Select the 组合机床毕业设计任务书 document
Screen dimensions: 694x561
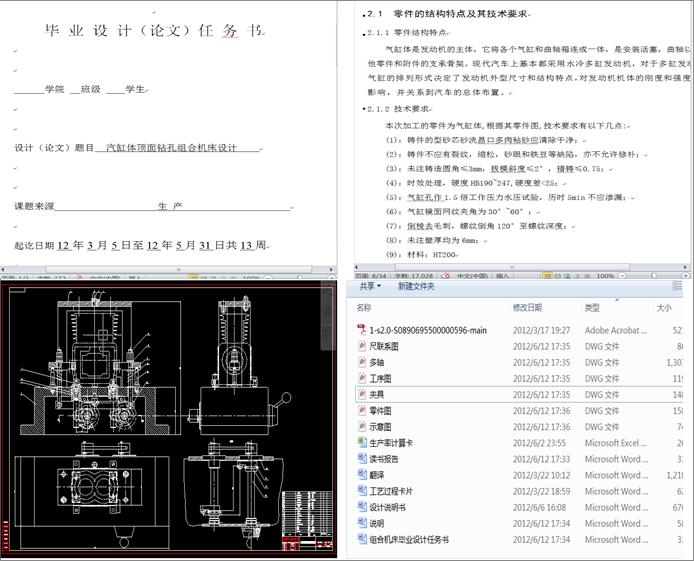click(x=403, y=539)
